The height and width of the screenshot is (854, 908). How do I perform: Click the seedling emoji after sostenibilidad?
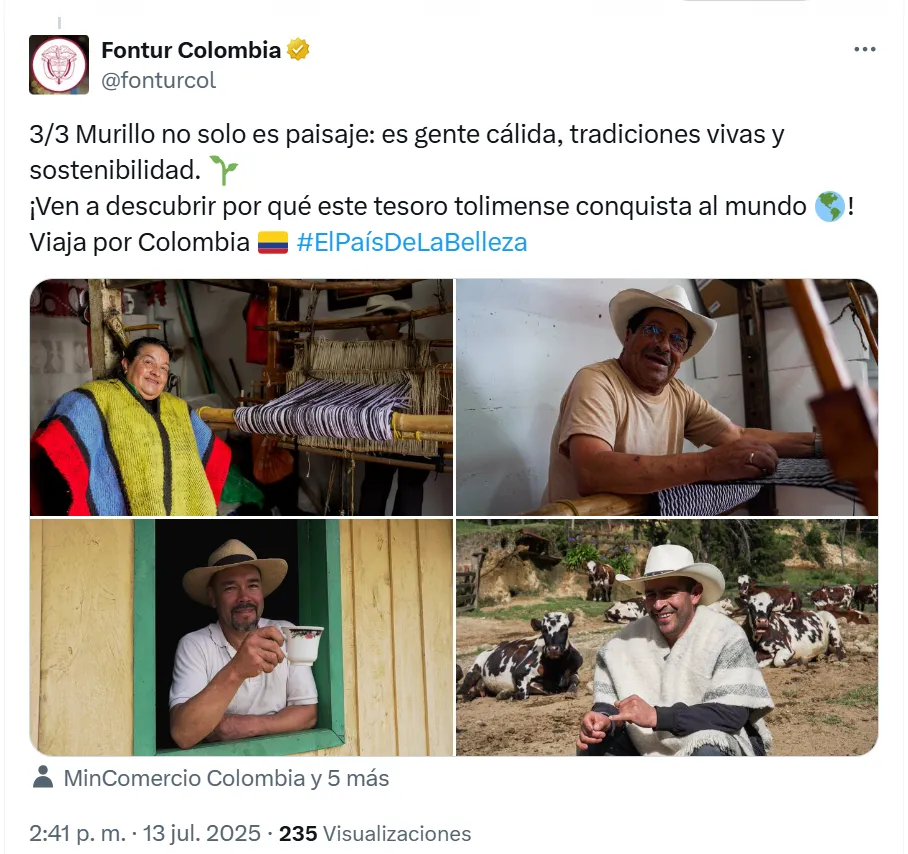click(x=224, y=170)
